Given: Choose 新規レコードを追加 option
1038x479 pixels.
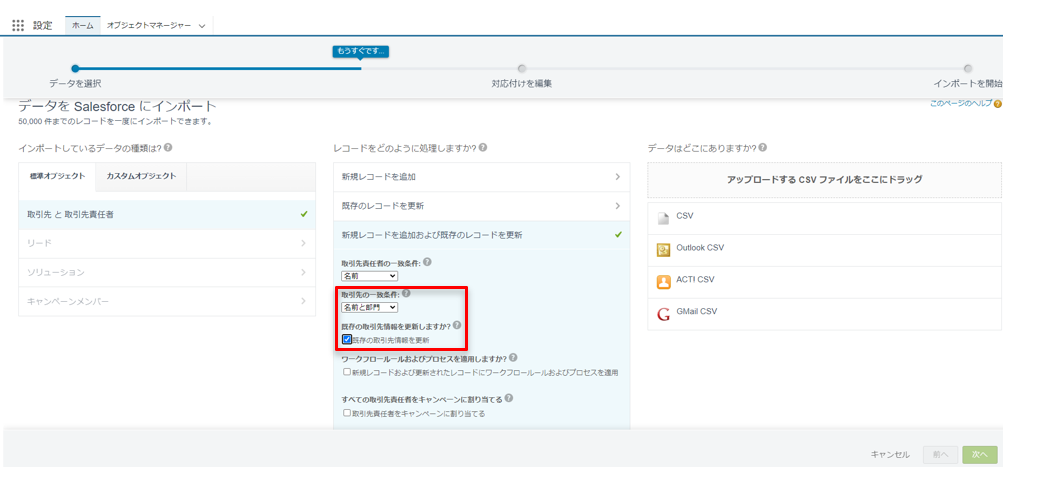Looking at the screenshot, I should (481, 177).
